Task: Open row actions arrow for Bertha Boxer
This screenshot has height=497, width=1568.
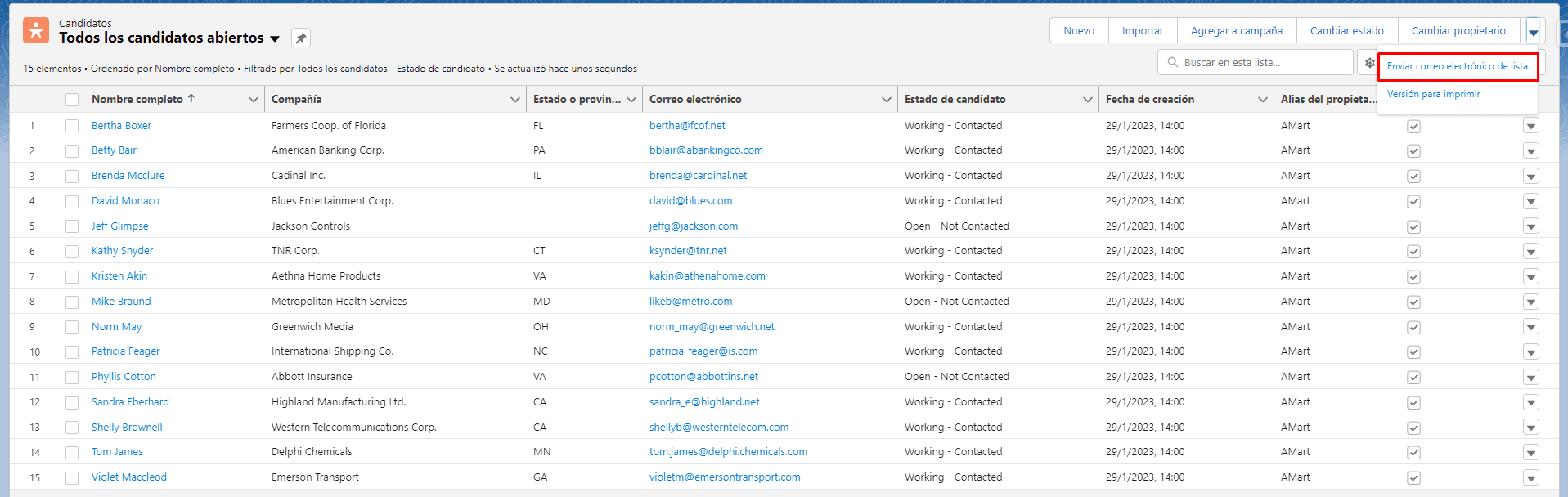Action: pos(1530,126)
